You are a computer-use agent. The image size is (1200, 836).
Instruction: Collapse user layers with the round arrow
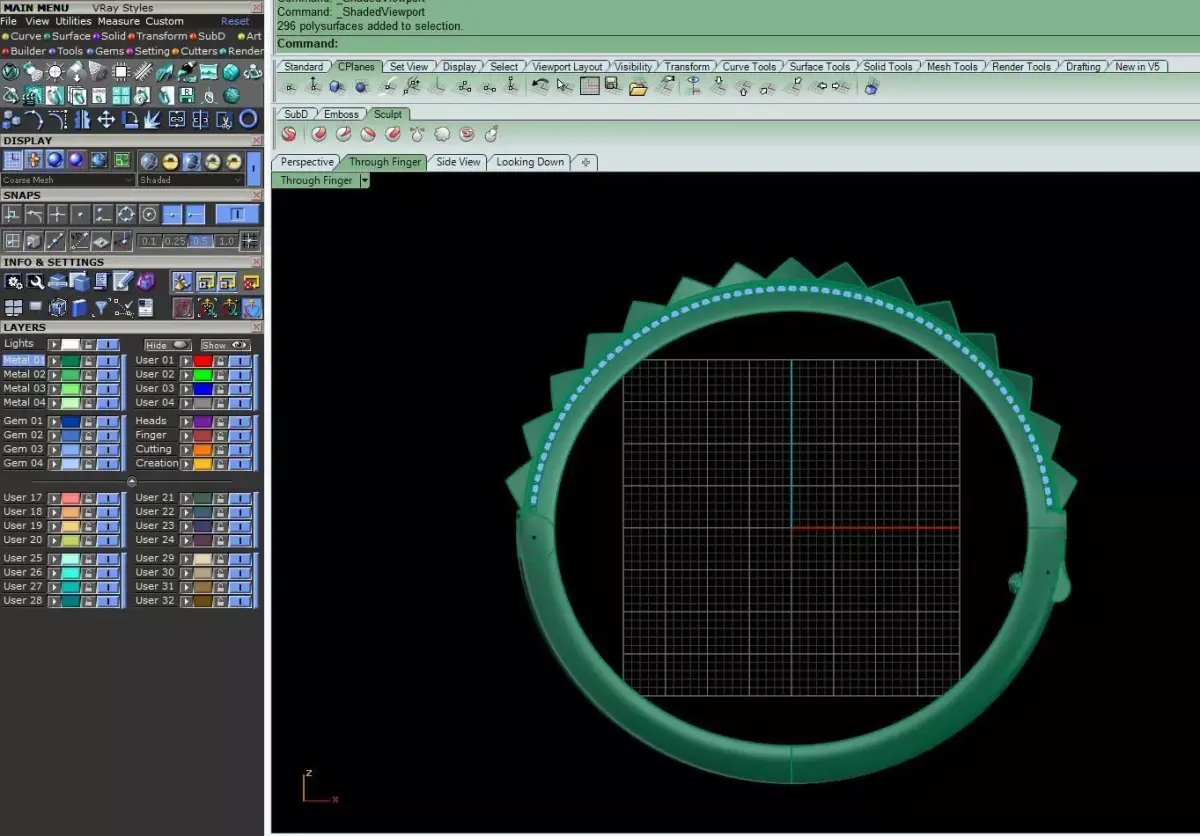point(132,481)
